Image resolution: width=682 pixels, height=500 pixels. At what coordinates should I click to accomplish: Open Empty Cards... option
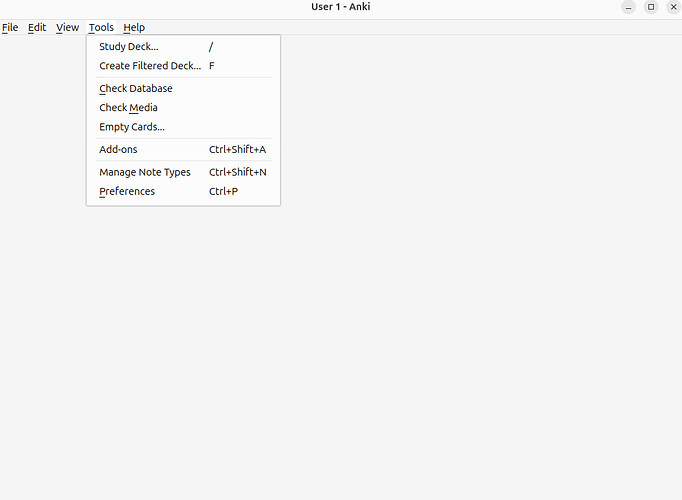click(183, 127)
